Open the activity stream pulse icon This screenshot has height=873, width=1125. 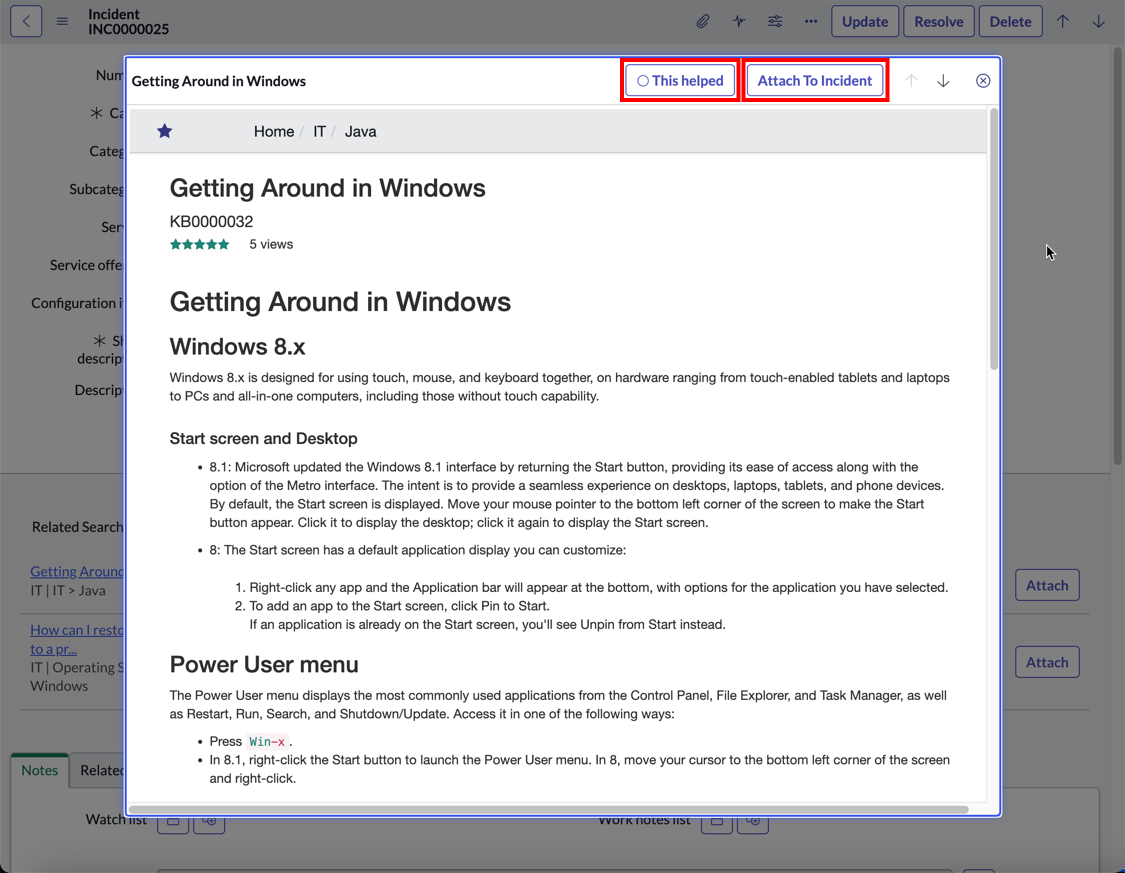(739, 22)
